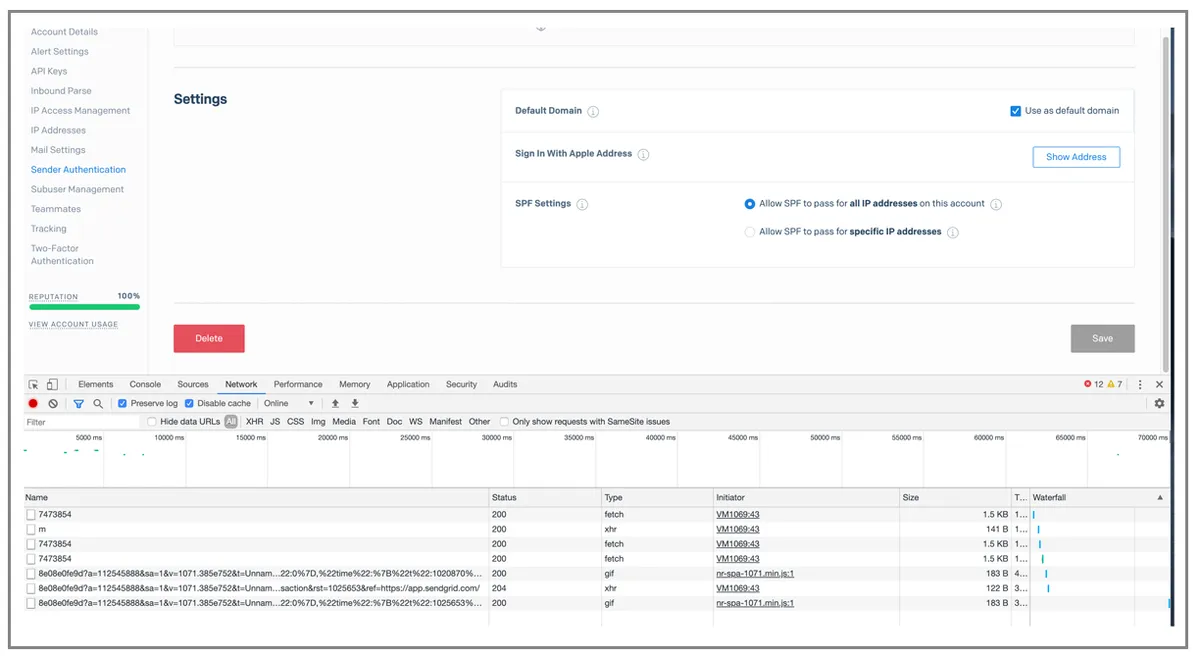The image size is (1200, 663).
Task: Open the Application tab
Action: [408, 384]
